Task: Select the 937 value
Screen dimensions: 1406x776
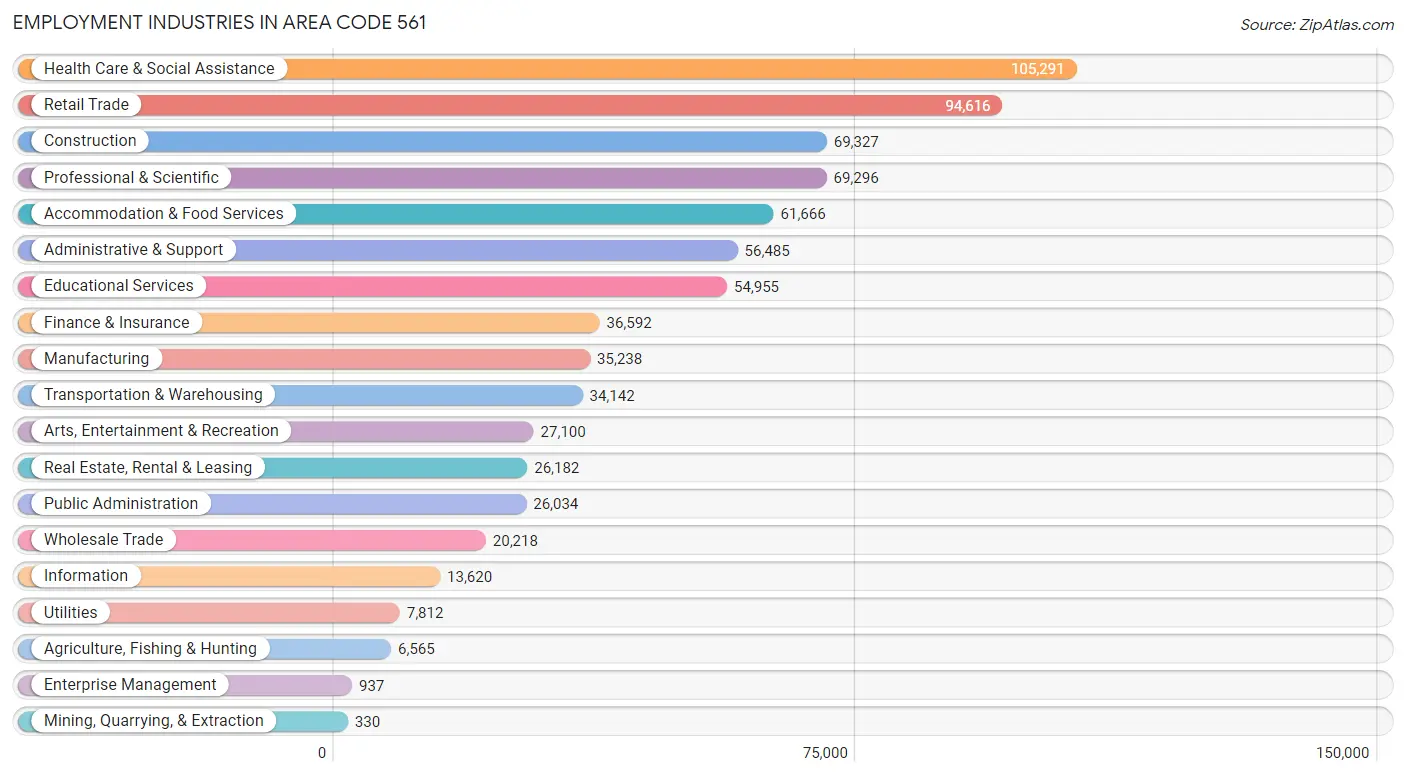Action: [372, 685]
